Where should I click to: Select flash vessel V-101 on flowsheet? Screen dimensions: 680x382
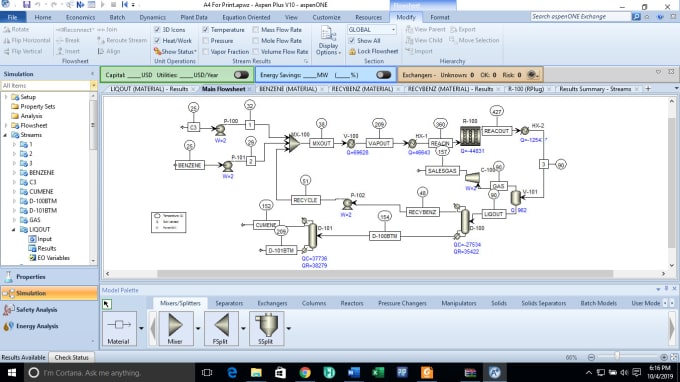(x=515, y=198)
